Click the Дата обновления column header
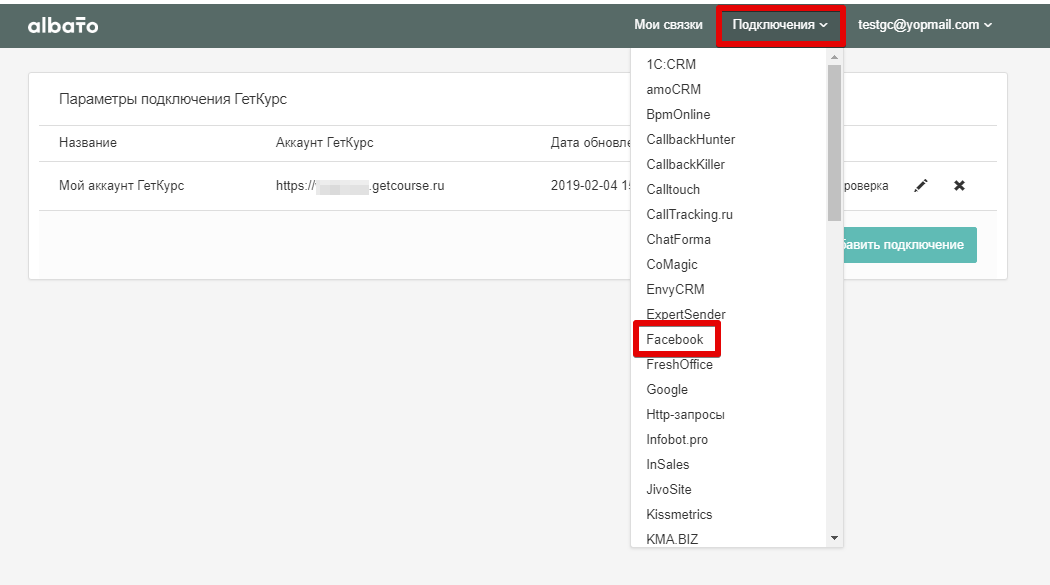The height and width of the screenshot is (585, 1050). click(x=591, y=143)
